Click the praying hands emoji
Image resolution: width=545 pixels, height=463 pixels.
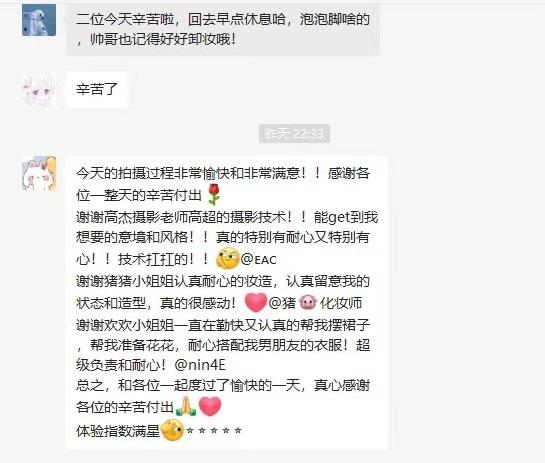pyautogui.click(x=186, y=406)
